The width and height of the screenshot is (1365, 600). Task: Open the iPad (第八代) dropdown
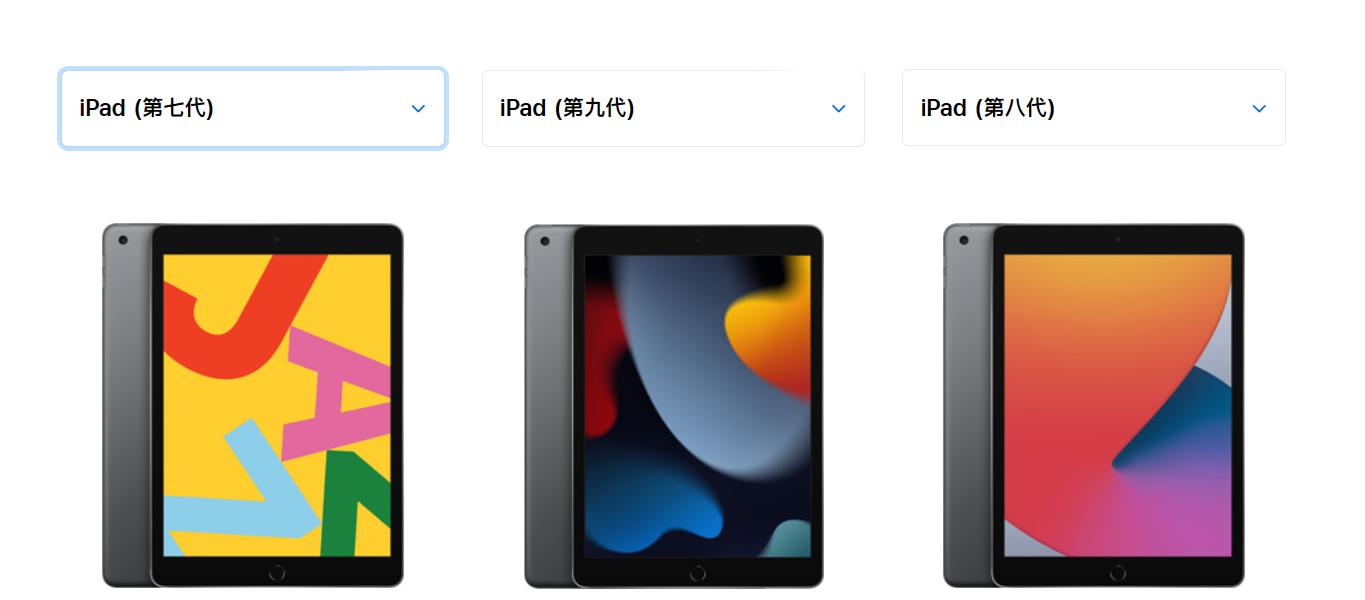coord(1094,108)
